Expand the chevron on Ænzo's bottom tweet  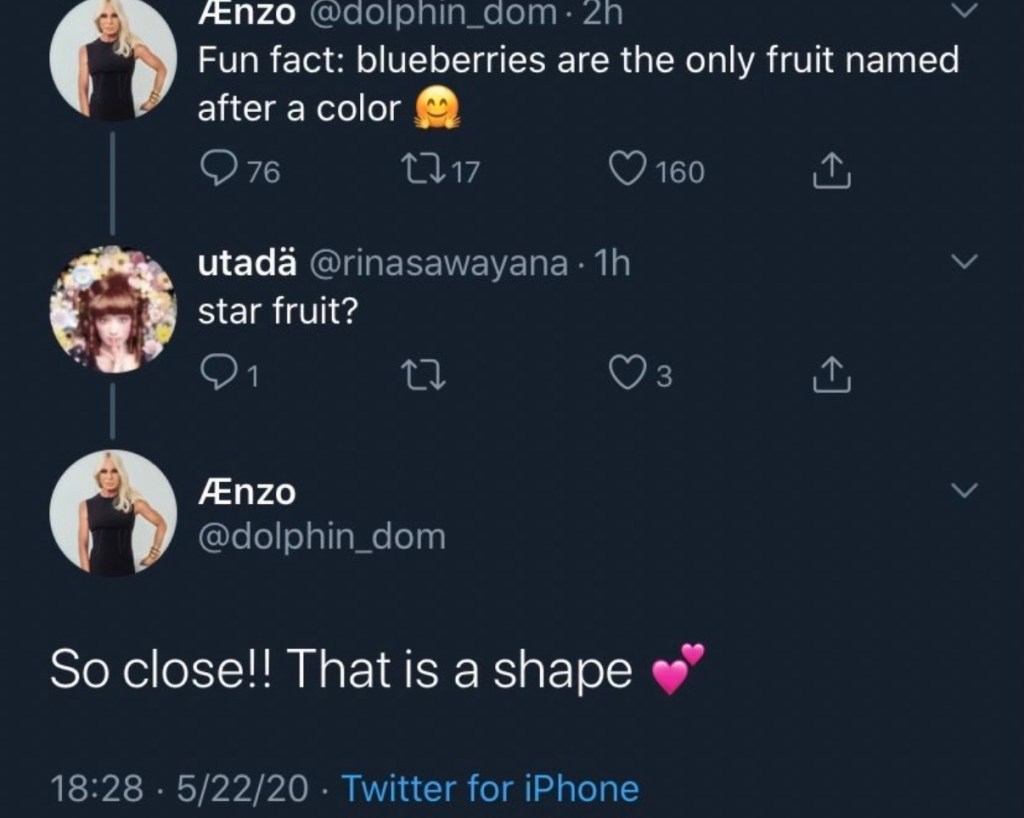click(964, 489)
